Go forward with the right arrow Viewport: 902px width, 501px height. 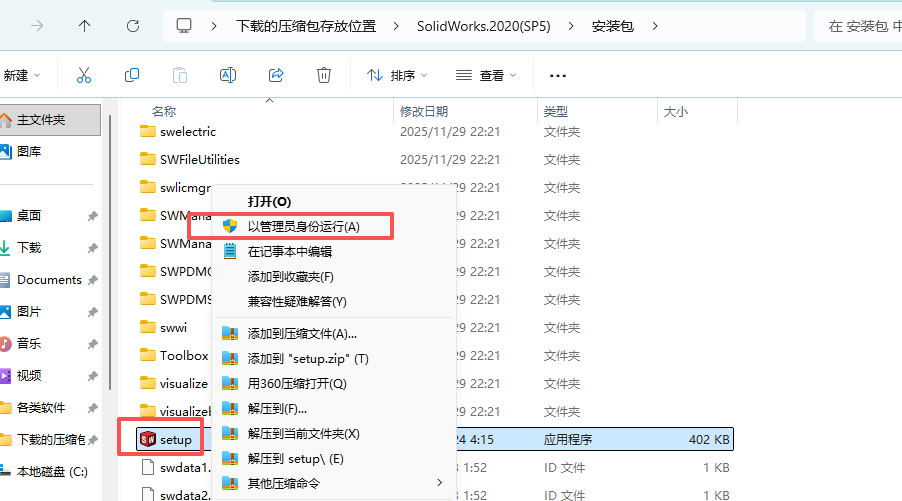[37, 26]
